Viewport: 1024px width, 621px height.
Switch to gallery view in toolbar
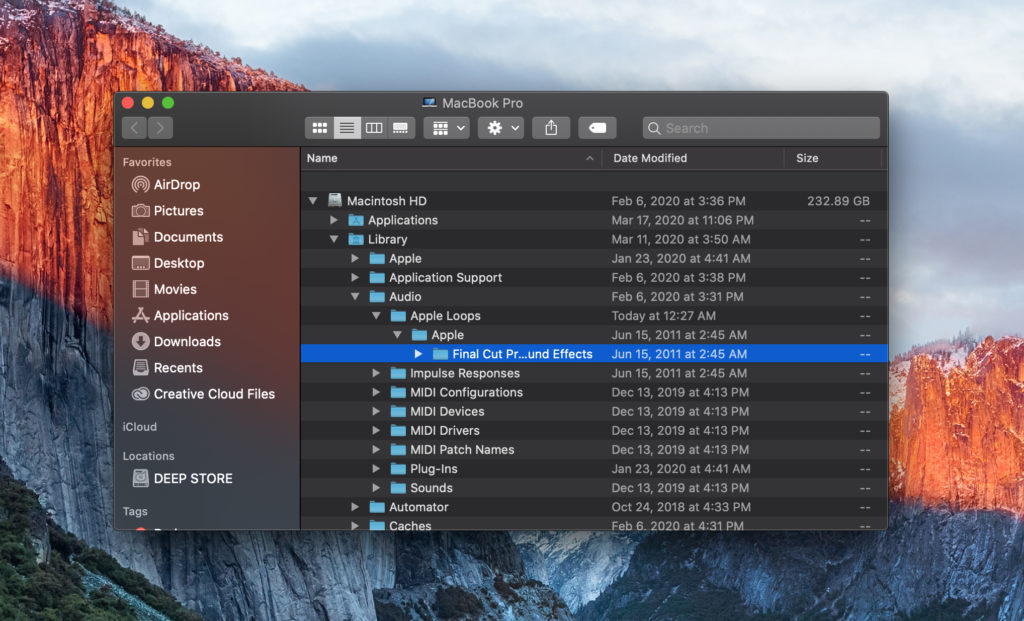(401, 128)
